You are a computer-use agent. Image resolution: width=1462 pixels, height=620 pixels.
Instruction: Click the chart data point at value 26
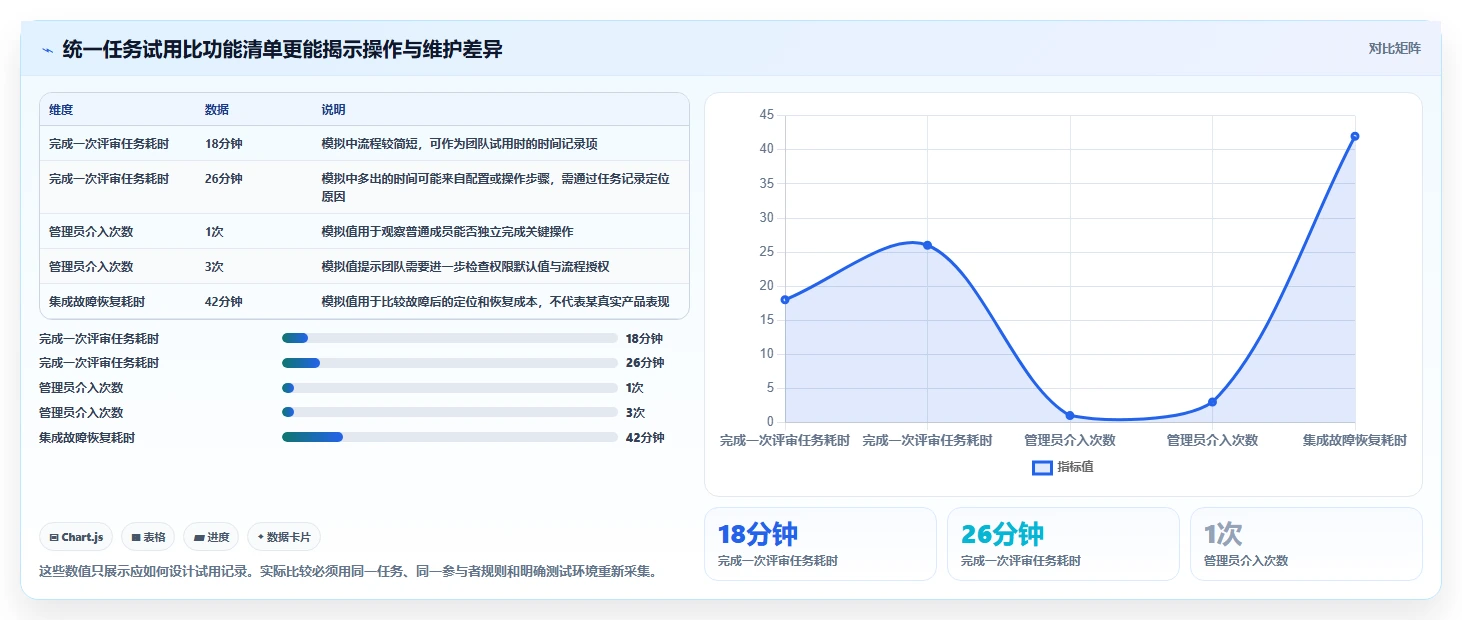[x=927, y=245]
